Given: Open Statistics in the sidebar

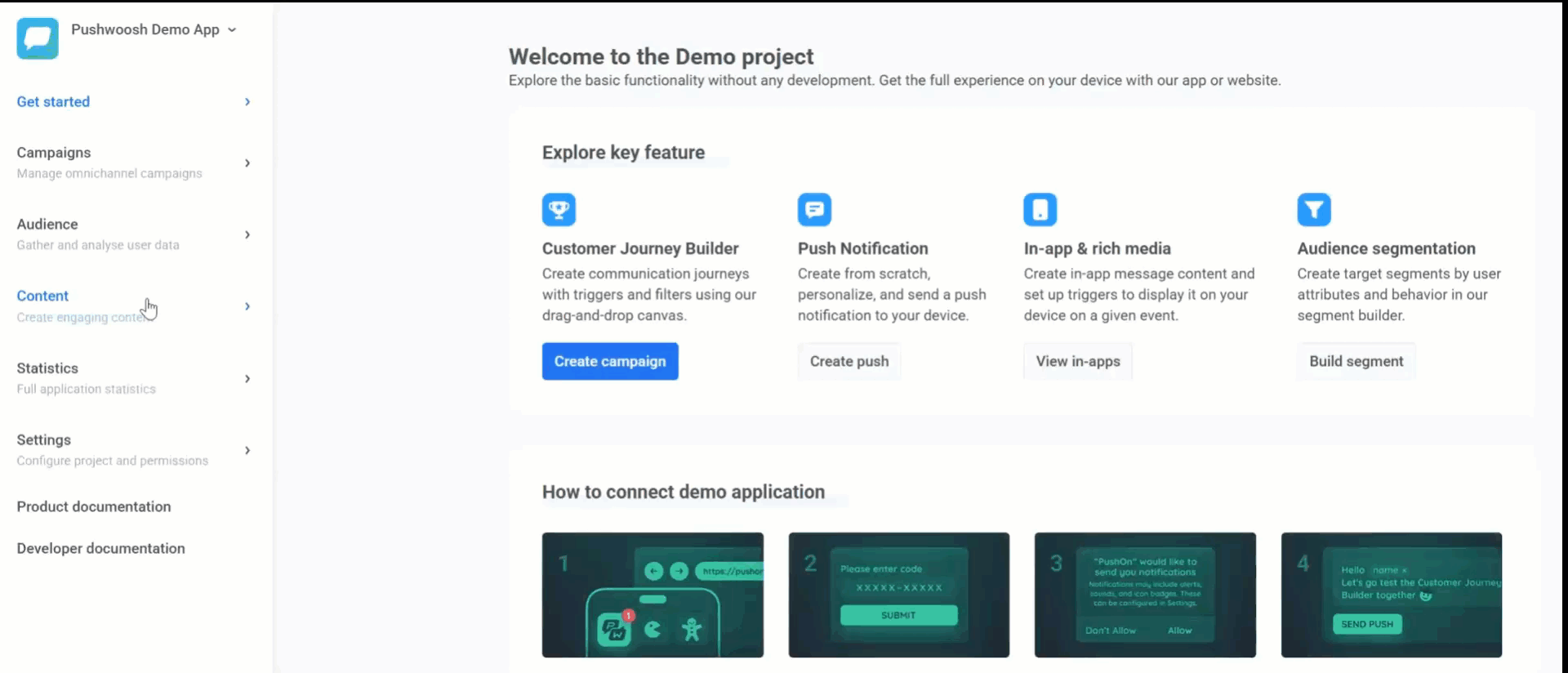Looking at the screenshot, I should click(47, 368).
